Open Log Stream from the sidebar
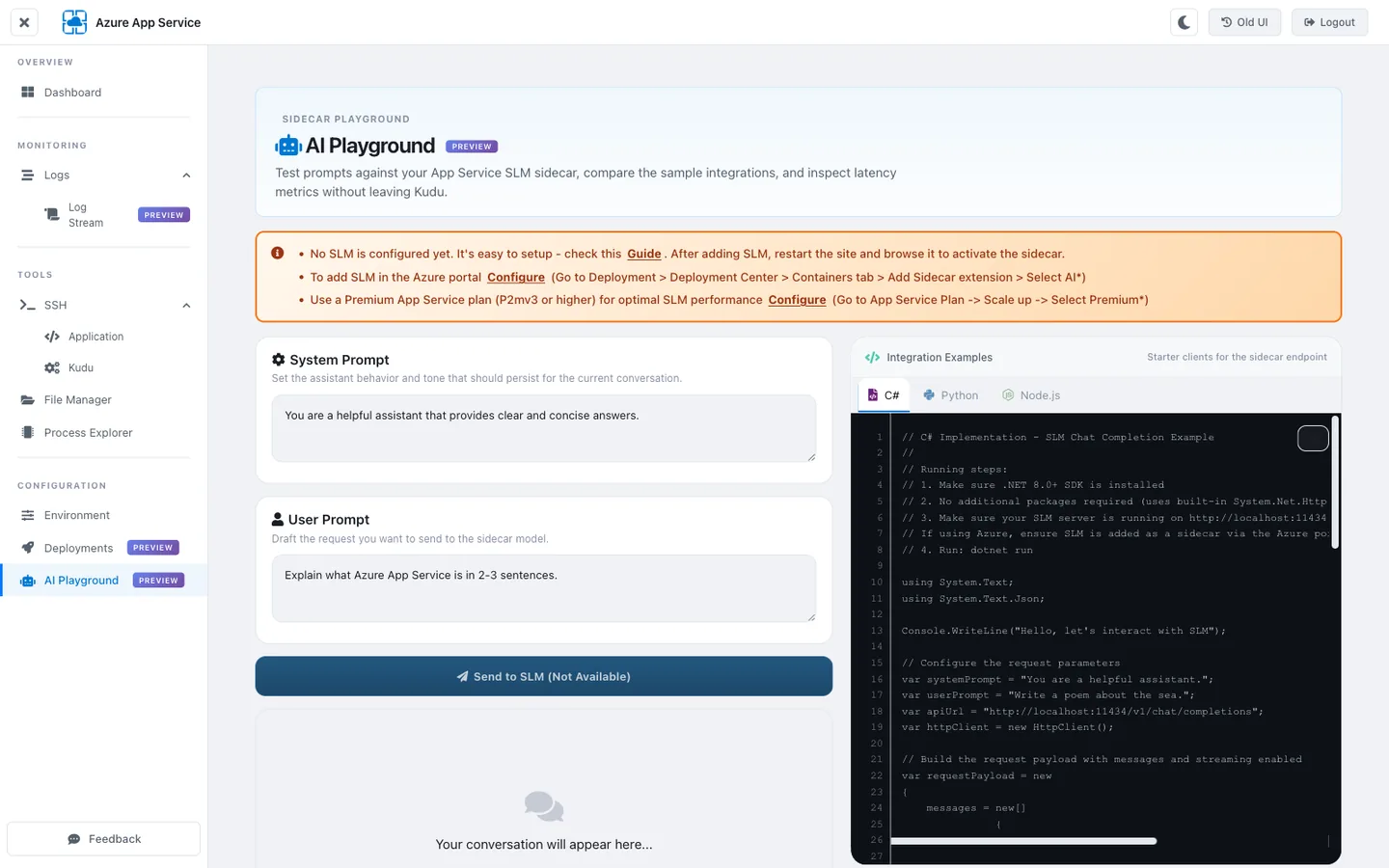1389x868 pixels. pos(115,215)
